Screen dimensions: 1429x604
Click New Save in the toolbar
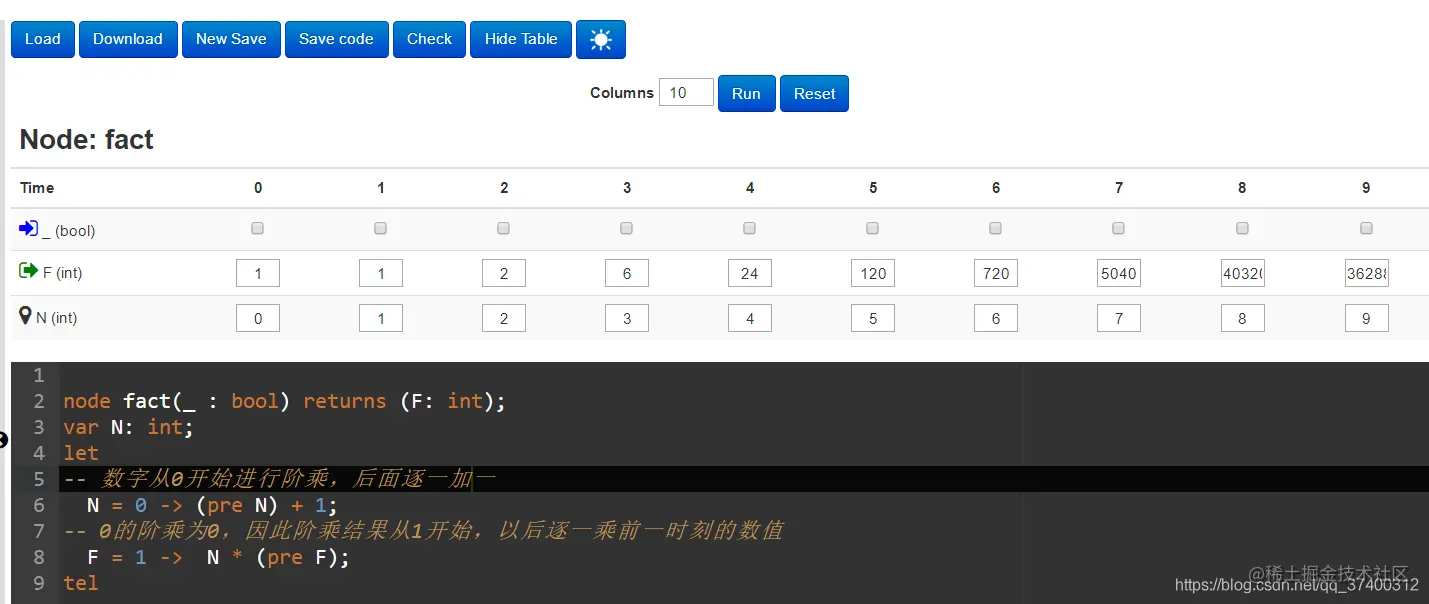231,39
